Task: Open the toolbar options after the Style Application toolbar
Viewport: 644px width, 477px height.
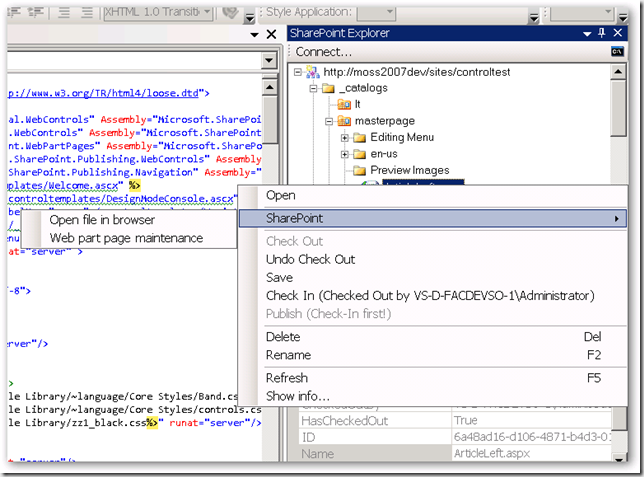Action: pos(534,17)
